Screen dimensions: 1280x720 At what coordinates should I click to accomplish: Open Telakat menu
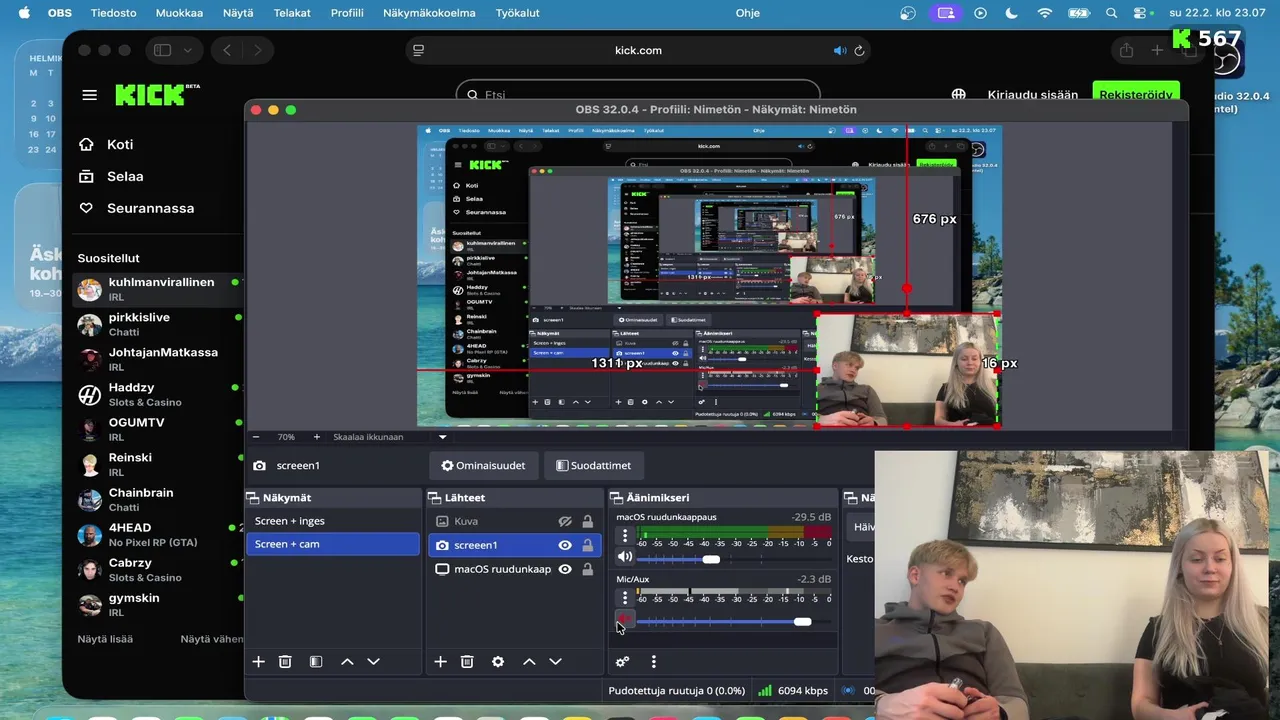[292, 13]
